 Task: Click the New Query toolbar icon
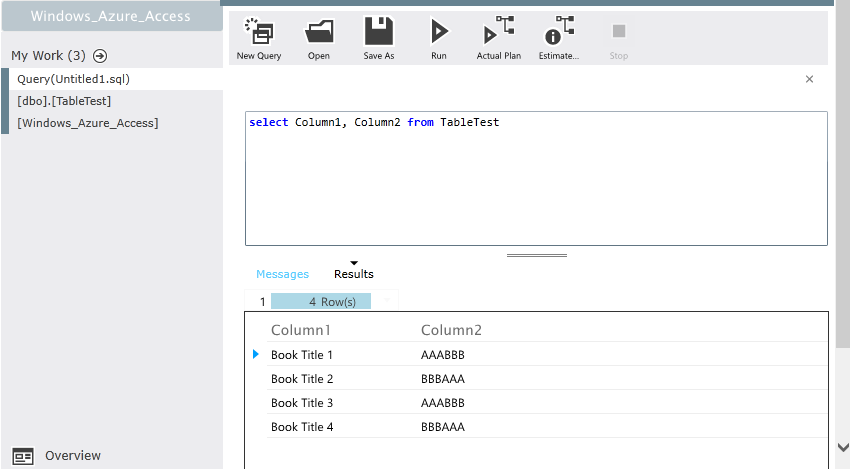(x=259, y=34)
